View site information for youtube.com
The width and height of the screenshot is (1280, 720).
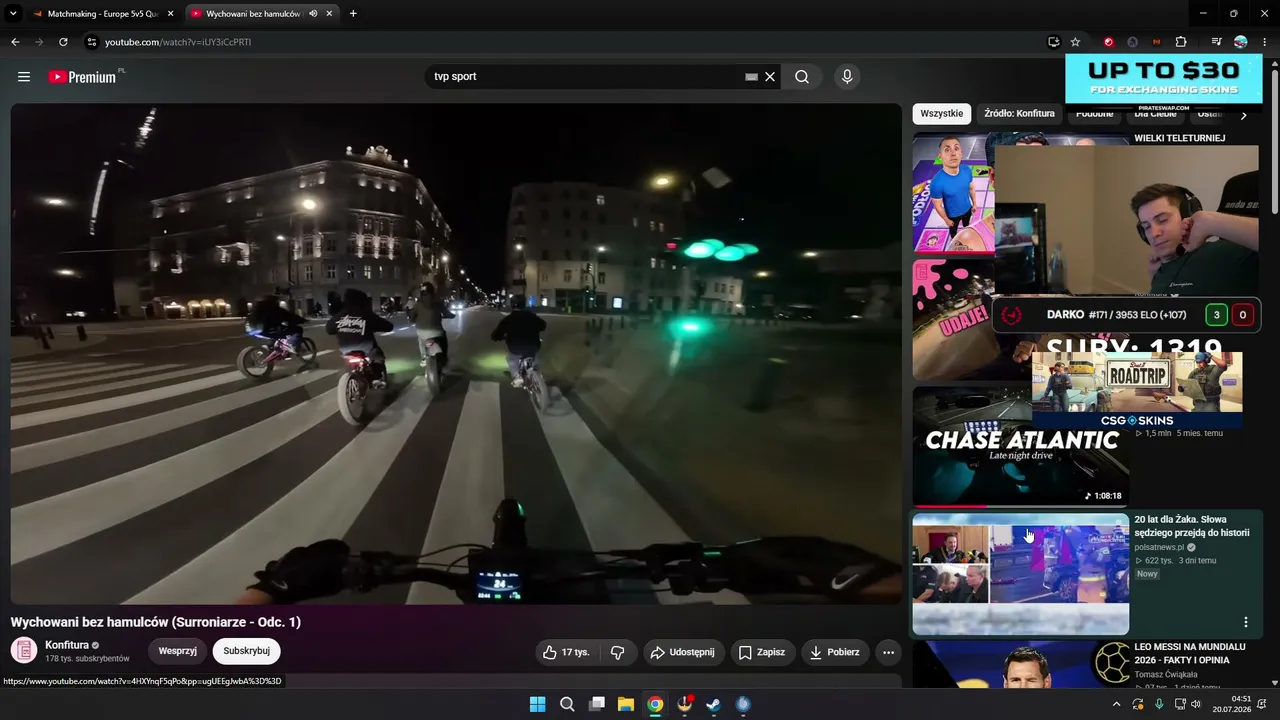tap(91, 42)
